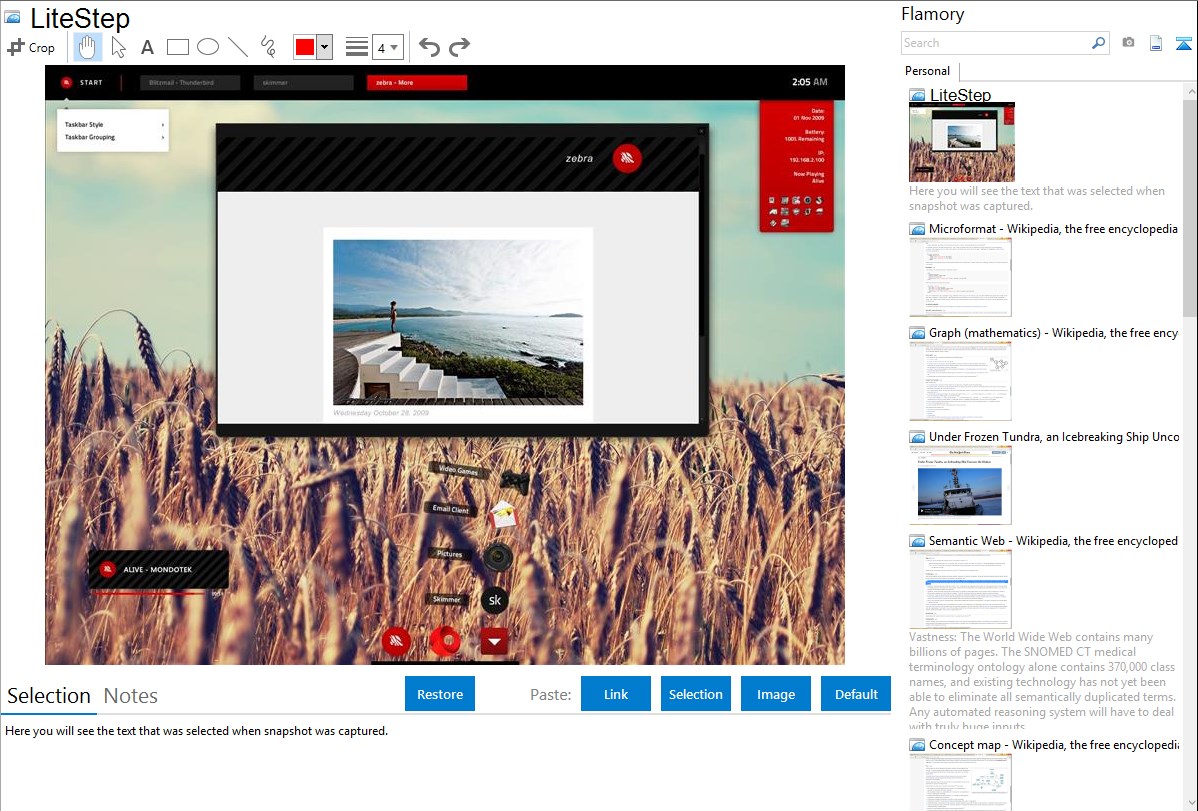
Task: Select the arrow pointer tool
Action: [118, 47]
